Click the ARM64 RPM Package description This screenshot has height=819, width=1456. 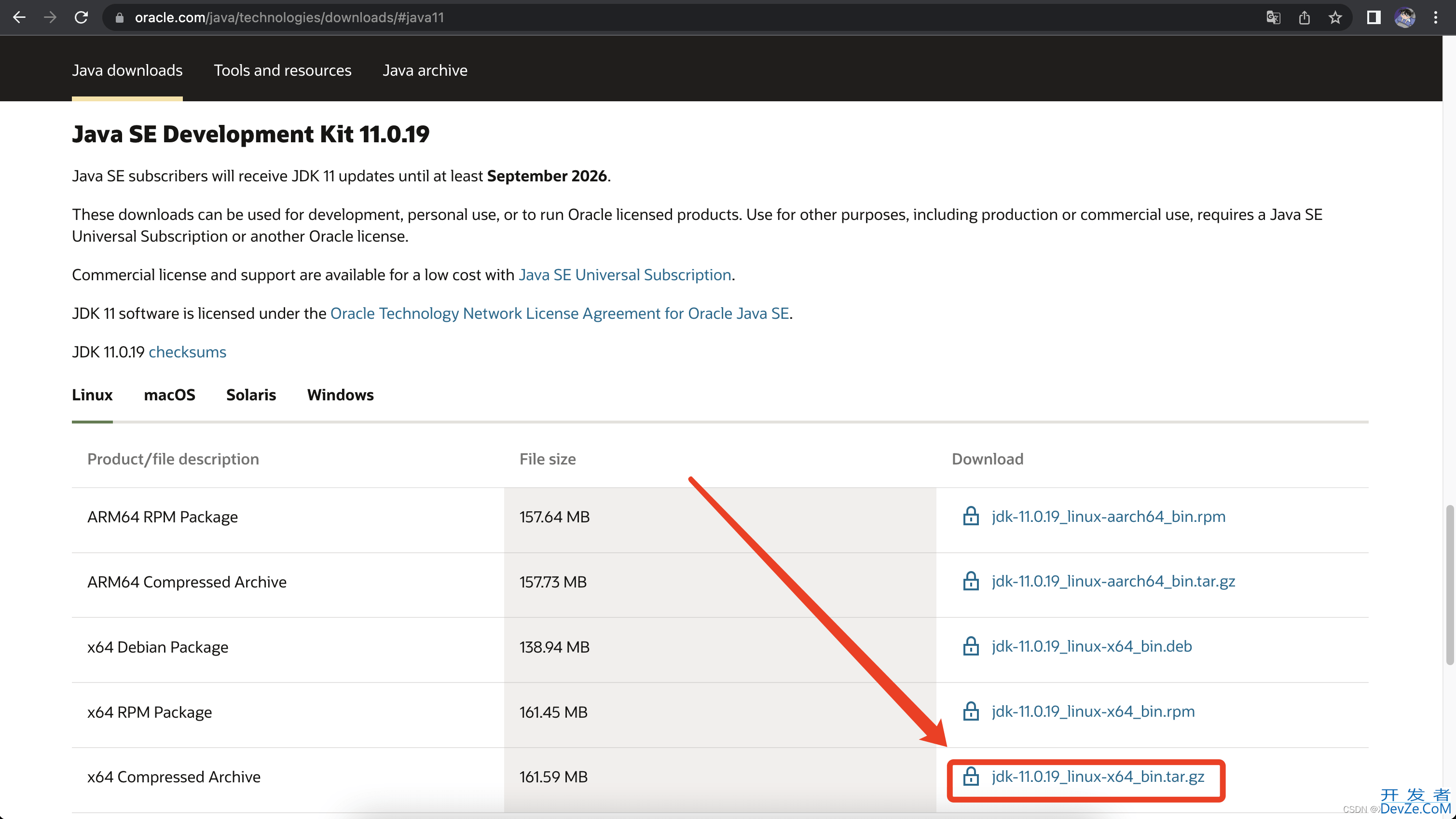(162, 517)
